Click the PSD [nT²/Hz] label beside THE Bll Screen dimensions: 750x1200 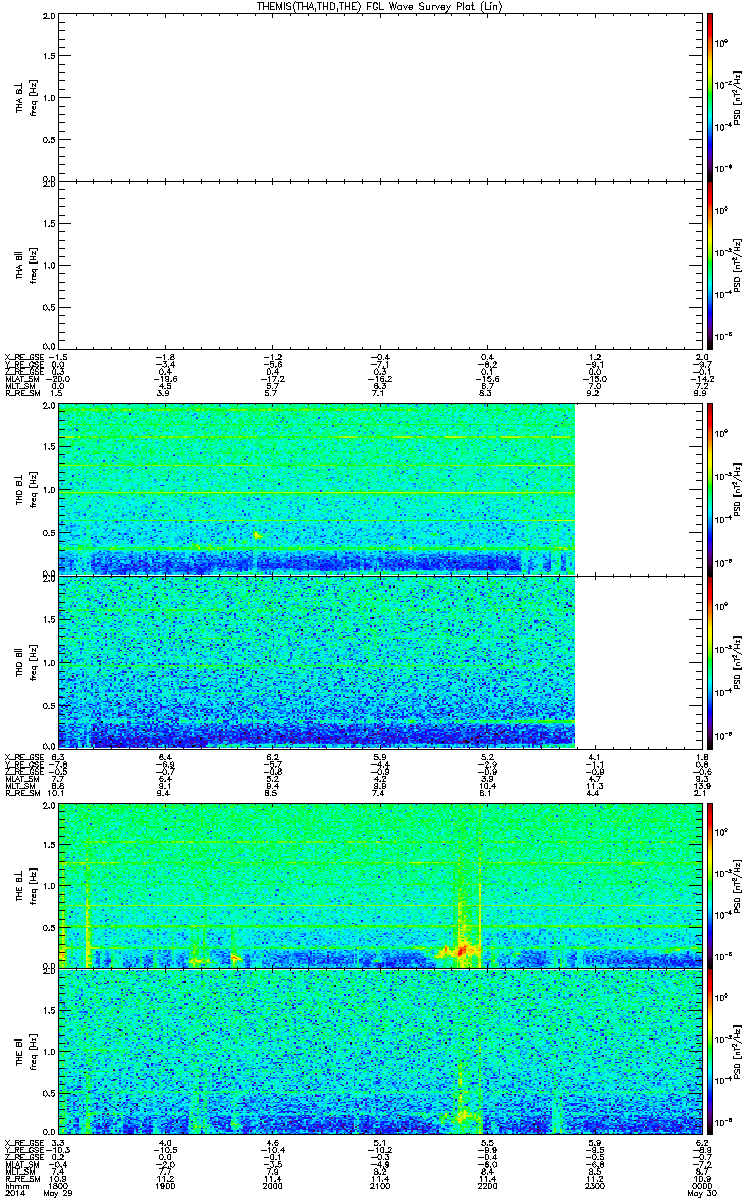(739, 1051)
